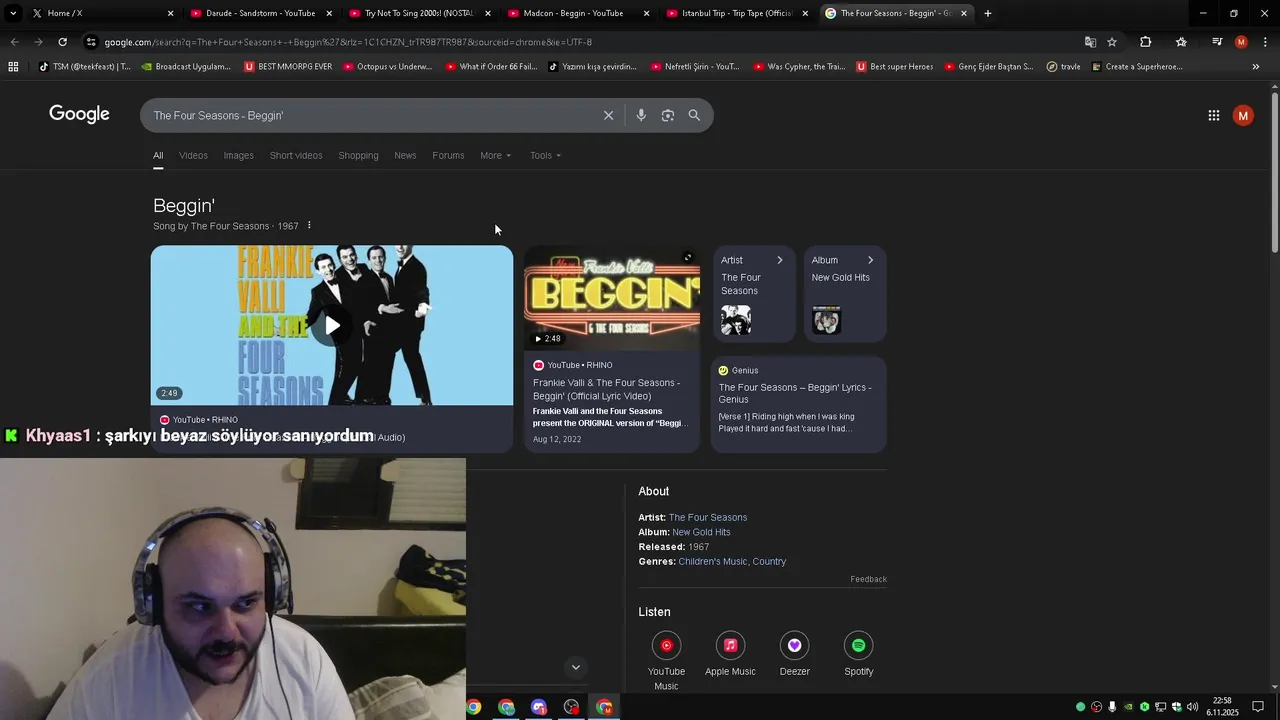Open the BEST MMORPG EVER bookmark

pos(288,67)
